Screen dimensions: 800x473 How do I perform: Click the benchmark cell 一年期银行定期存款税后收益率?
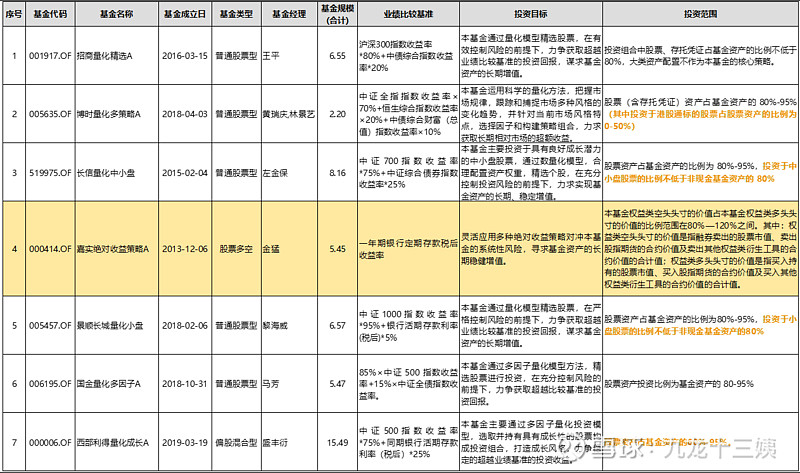point(408,249)
